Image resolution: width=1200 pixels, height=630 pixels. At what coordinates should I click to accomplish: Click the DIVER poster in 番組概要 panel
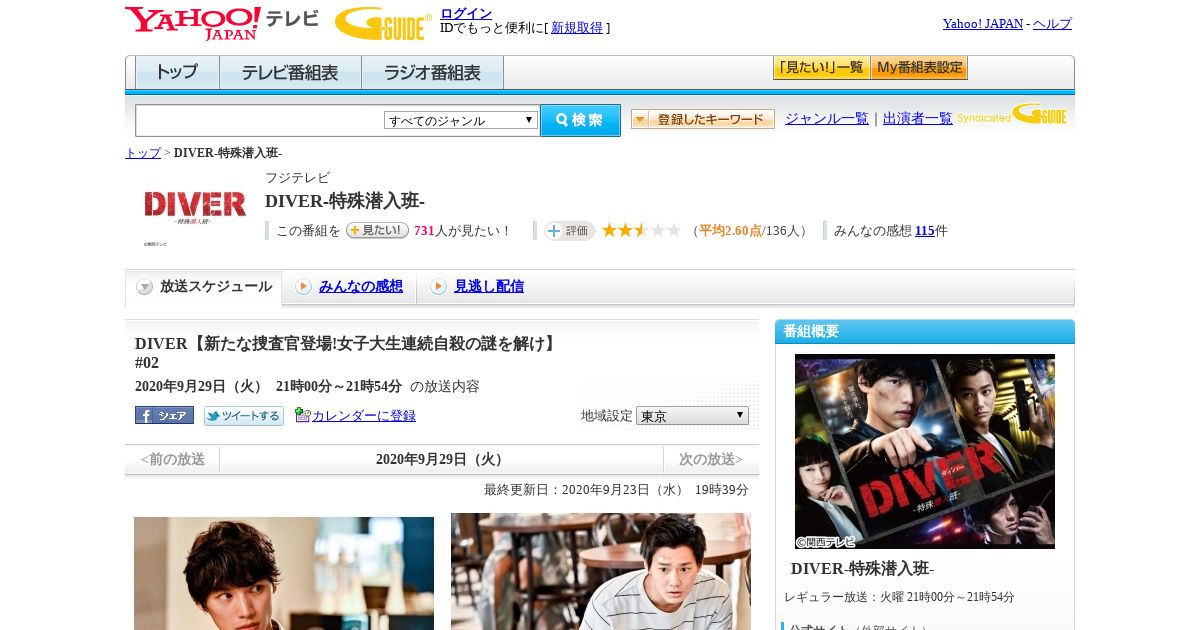pyautogui.click(x=925, y=451)
